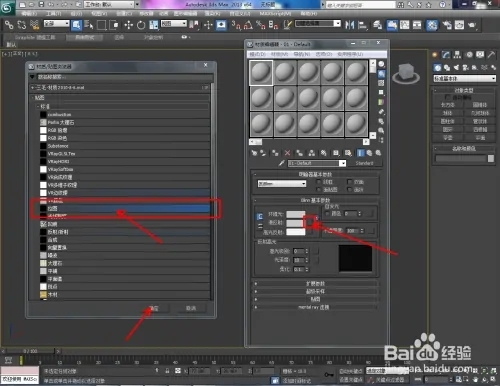Viewport: 500px width, 386px height.
Task: Open the last menu in Material Editor menu bar
Action: [350, 54]
